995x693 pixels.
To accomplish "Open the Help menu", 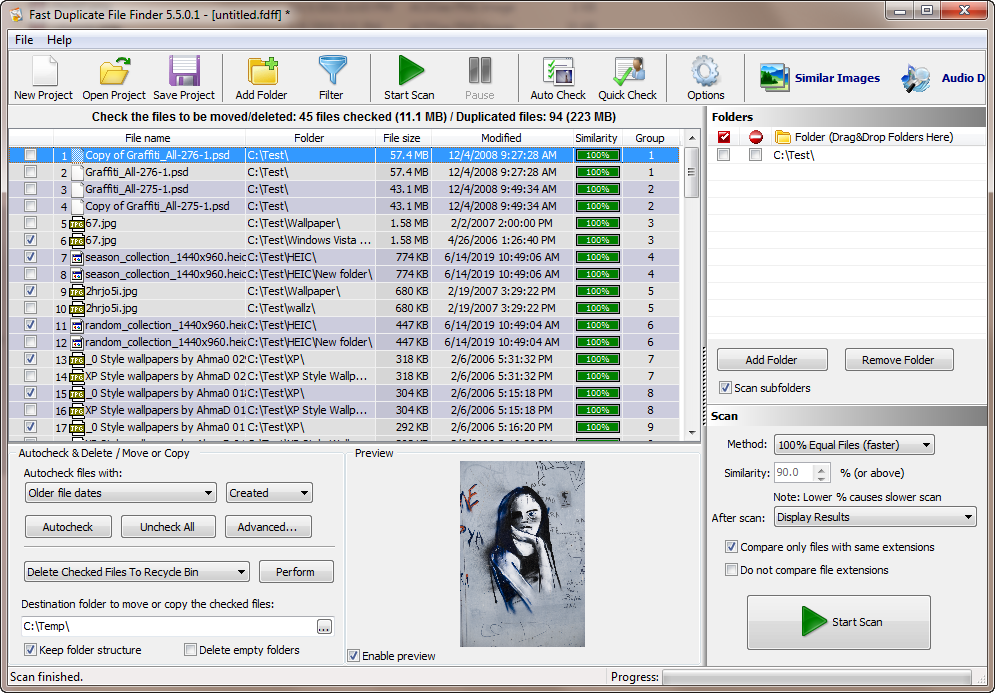I will [x=59, y=40].
